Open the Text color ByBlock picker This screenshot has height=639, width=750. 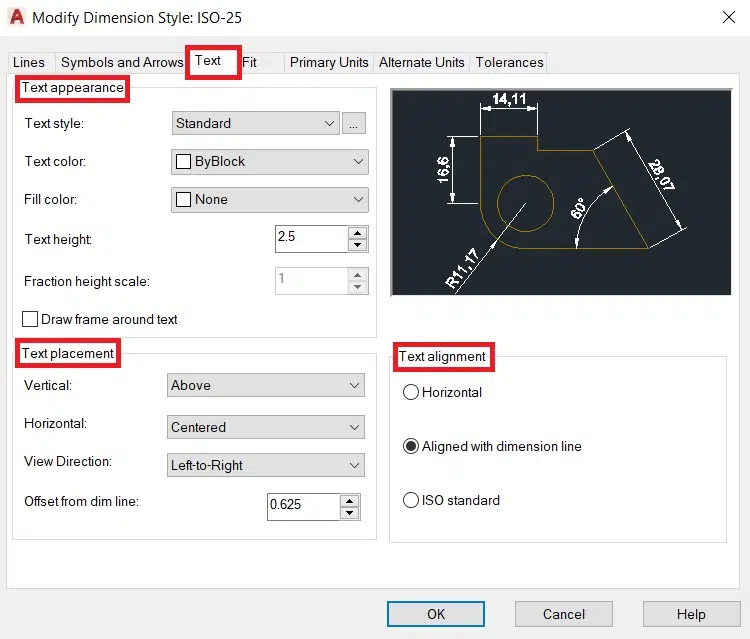(x=270, y=161)
